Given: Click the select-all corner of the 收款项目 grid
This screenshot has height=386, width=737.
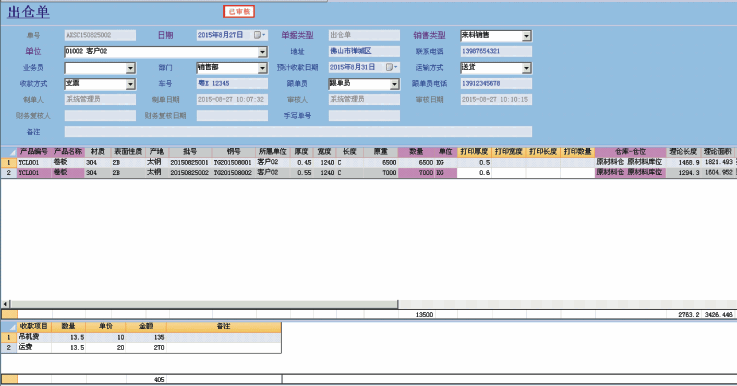Looking at the screenshot, I should point(9,326).
